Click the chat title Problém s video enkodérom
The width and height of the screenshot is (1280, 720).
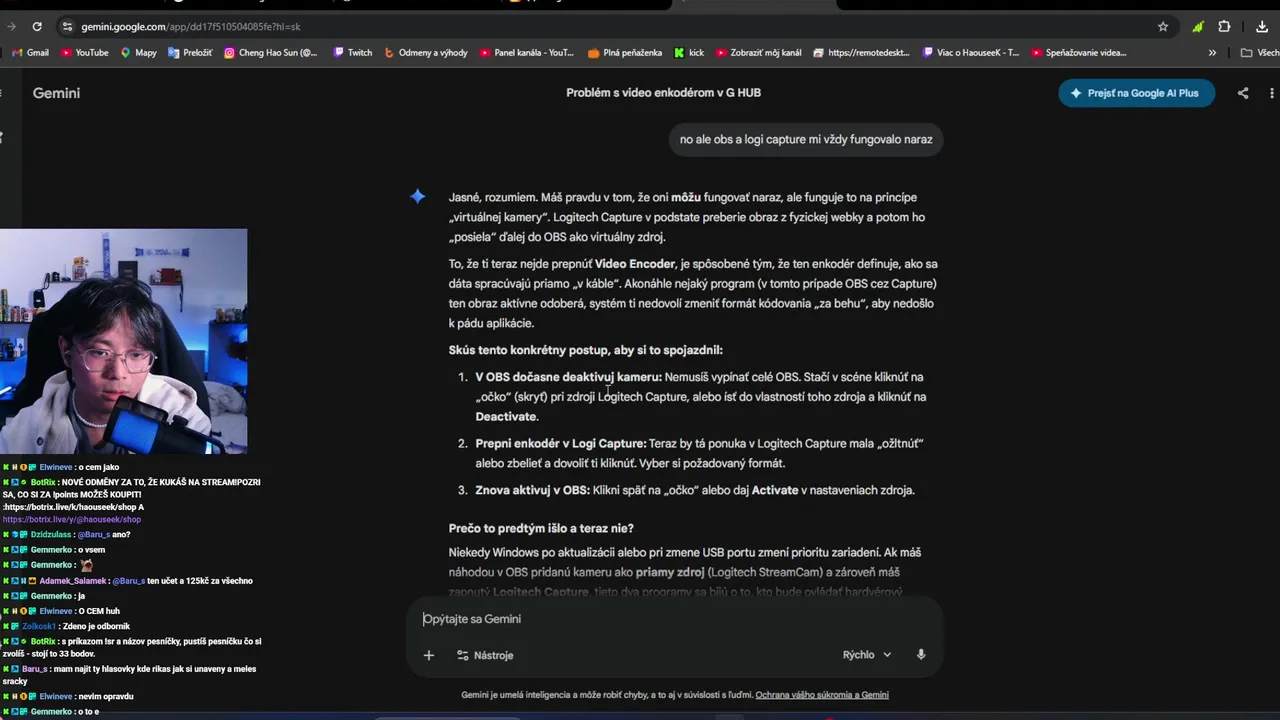(x=663, y=92)
